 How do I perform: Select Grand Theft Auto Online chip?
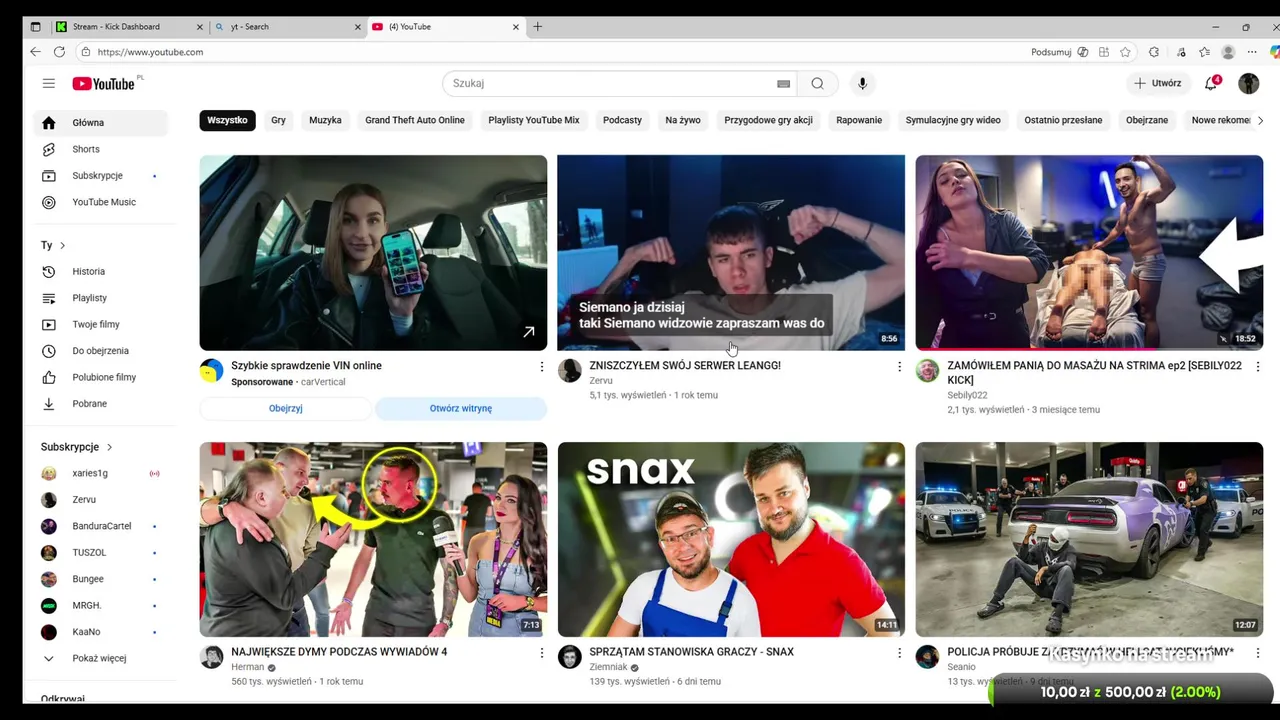tap(415, 120)
